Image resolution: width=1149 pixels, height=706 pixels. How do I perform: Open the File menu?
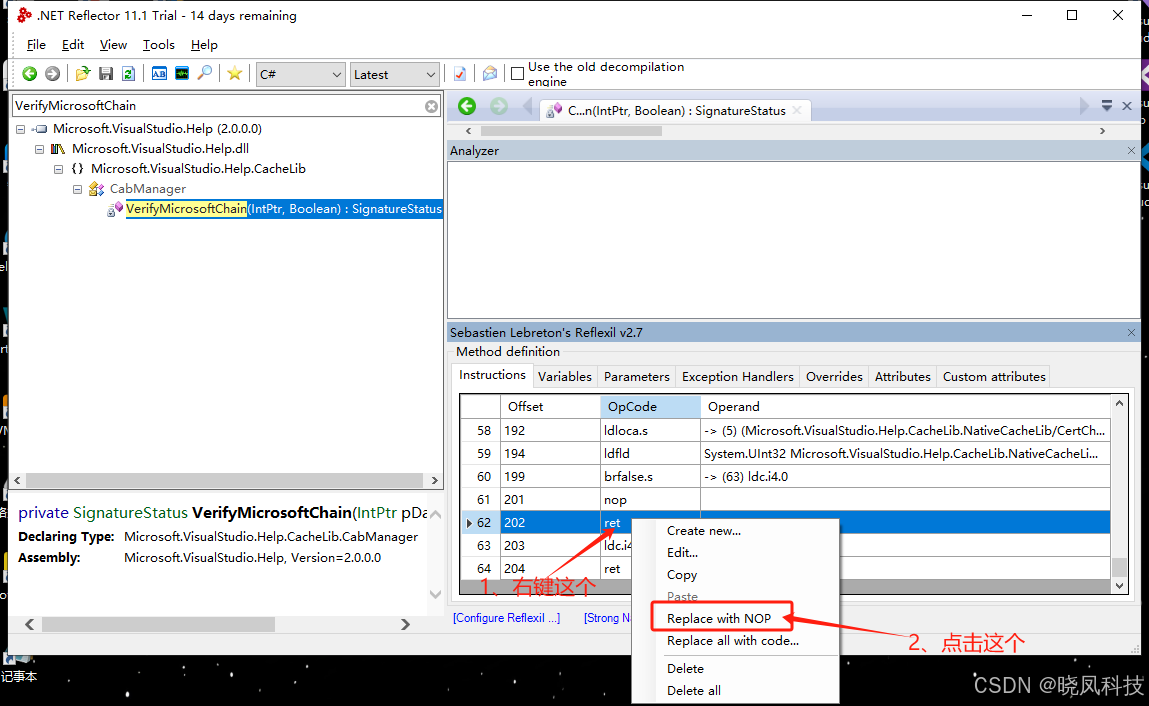click(x=36, y=45)
